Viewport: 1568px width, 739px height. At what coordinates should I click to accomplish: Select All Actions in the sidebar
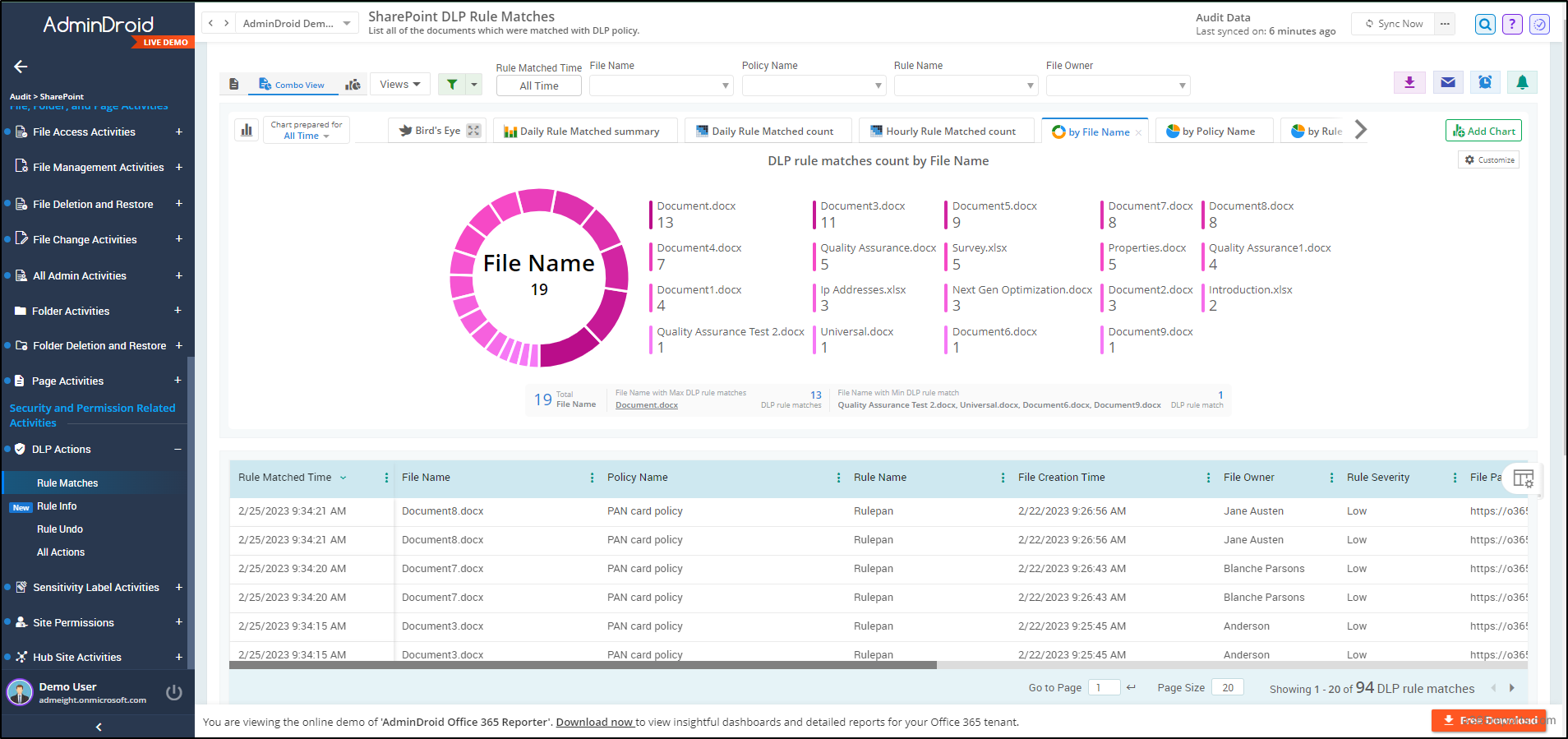pyautogui.click(x=61, y=552)
